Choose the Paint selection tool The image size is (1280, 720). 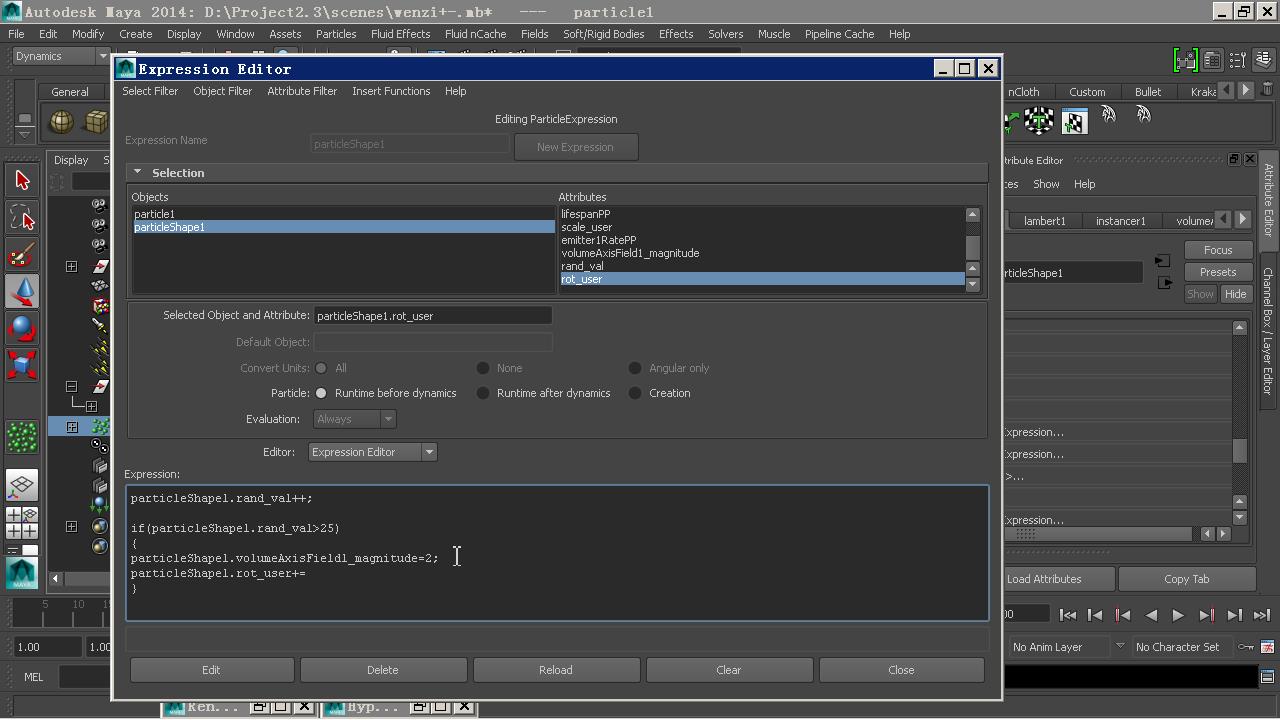tap(22, 254)
